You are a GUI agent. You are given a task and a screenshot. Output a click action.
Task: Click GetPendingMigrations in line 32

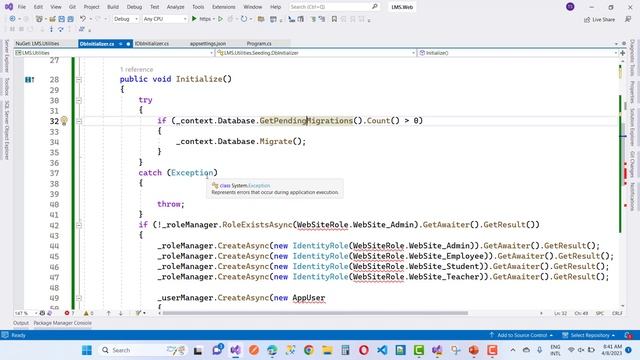pos(306,121)
